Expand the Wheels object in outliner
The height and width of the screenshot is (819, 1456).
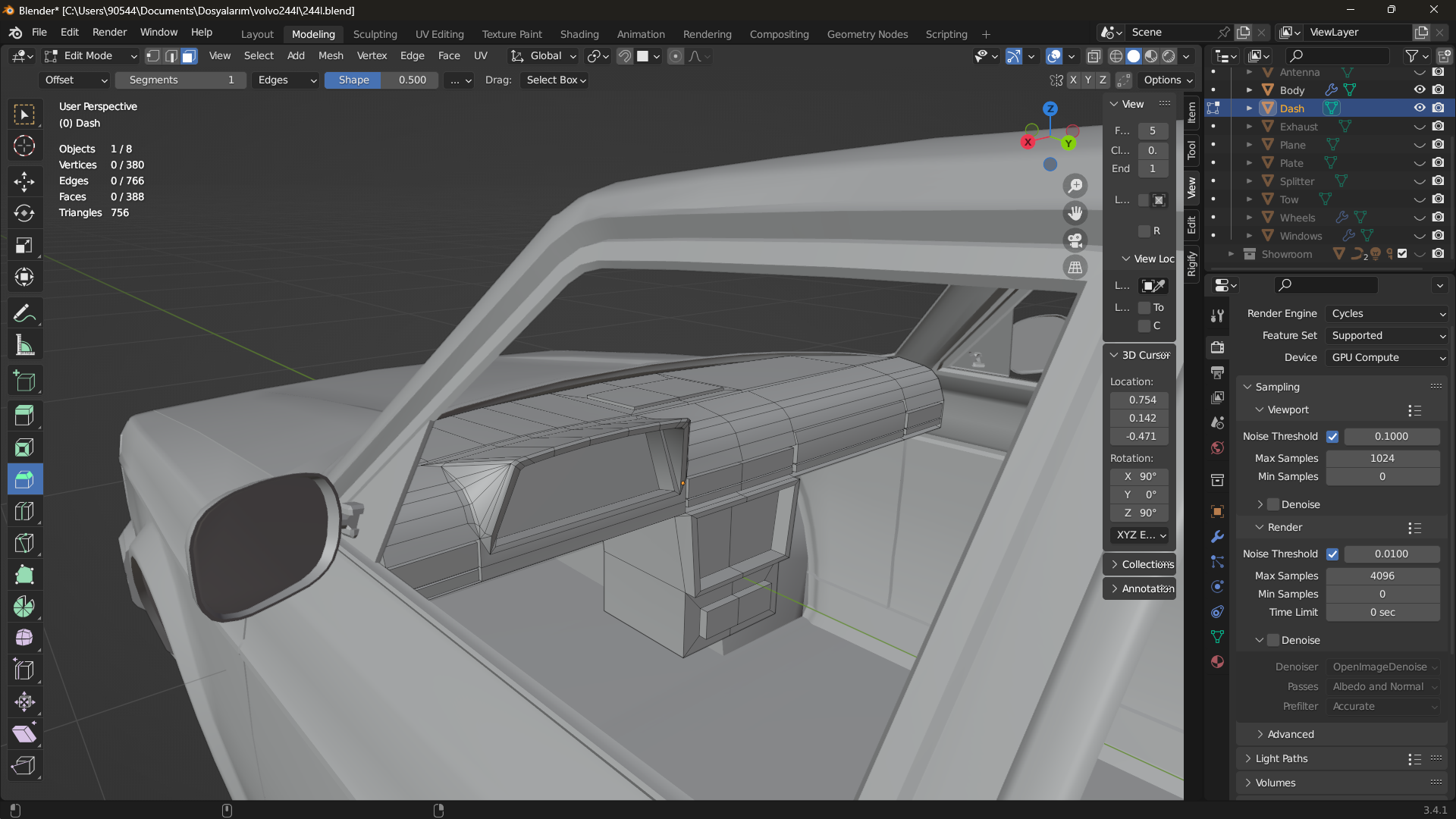(1249, 218)
